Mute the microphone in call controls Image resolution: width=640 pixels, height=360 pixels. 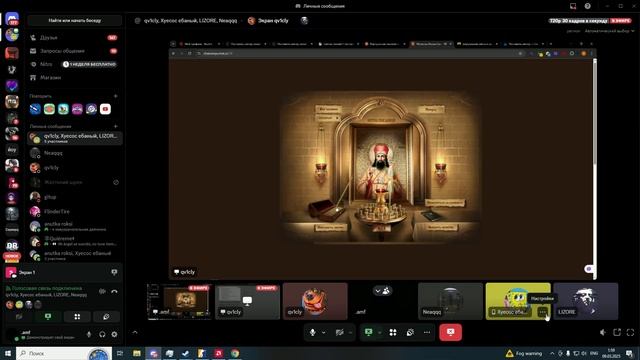pos(312,332)
